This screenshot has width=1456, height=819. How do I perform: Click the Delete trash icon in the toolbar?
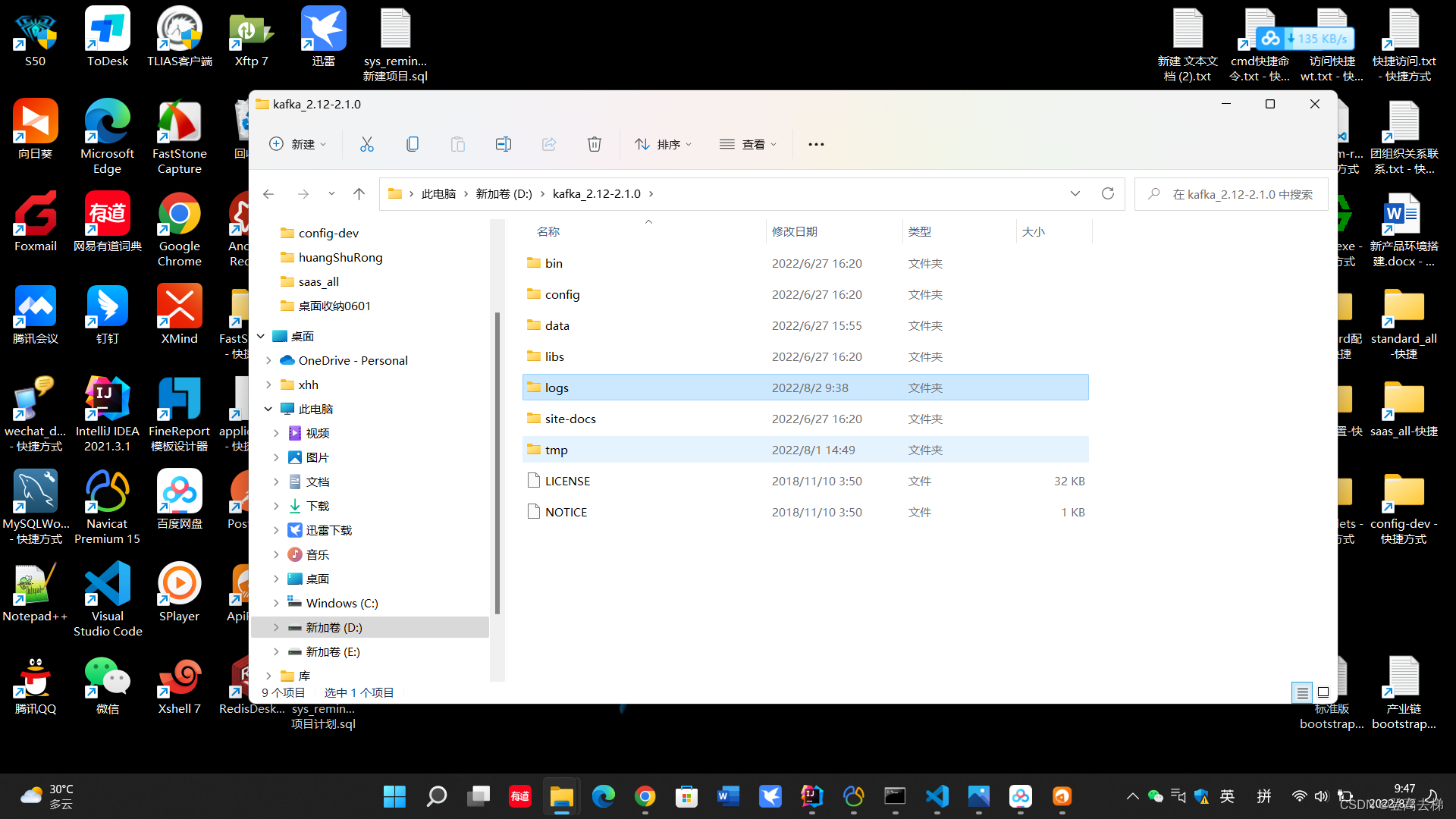pos(595,144)
